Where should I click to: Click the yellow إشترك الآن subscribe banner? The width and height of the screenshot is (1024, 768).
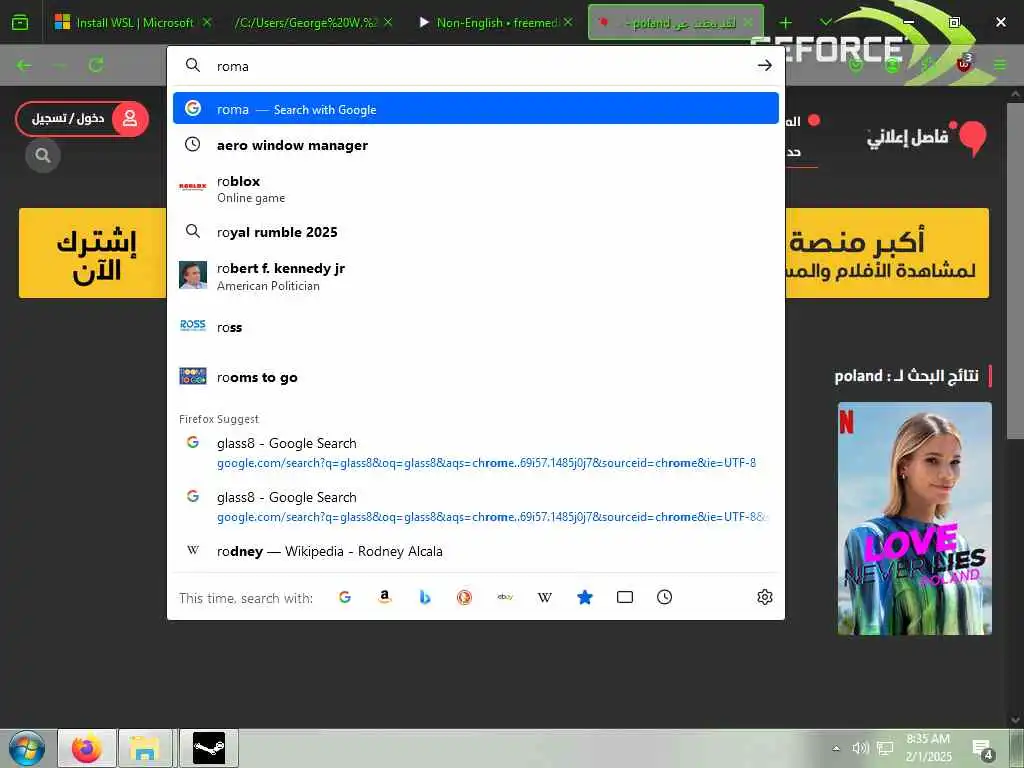point(93,253)
